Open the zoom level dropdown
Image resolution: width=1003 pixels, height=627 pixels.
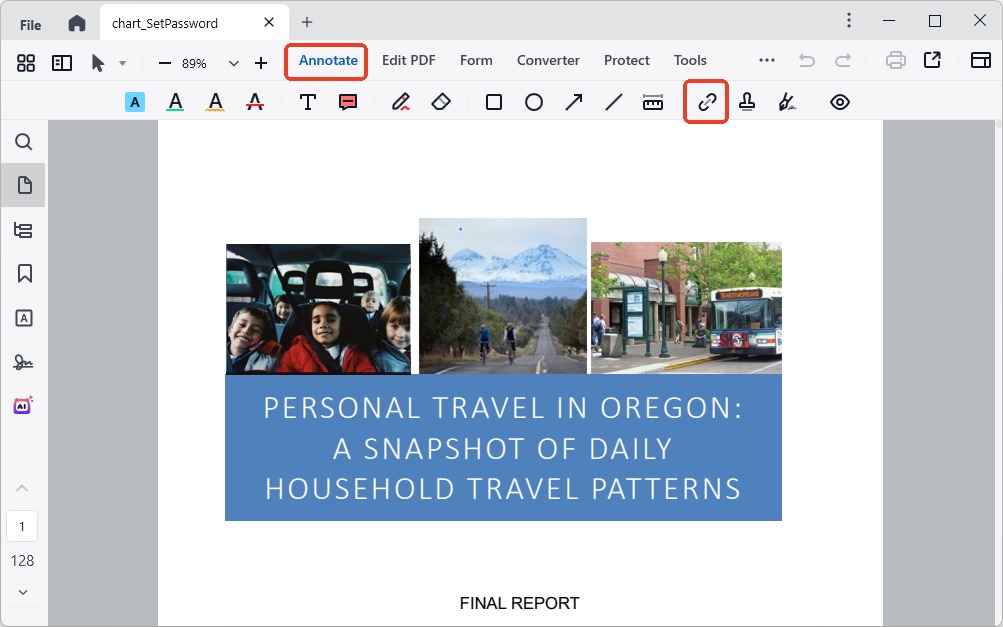click(x=233, y=61)
